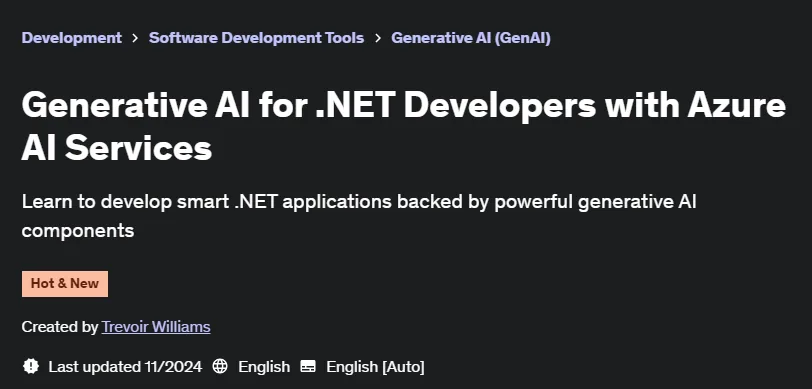Click the closed captions icon

point(308,367)
